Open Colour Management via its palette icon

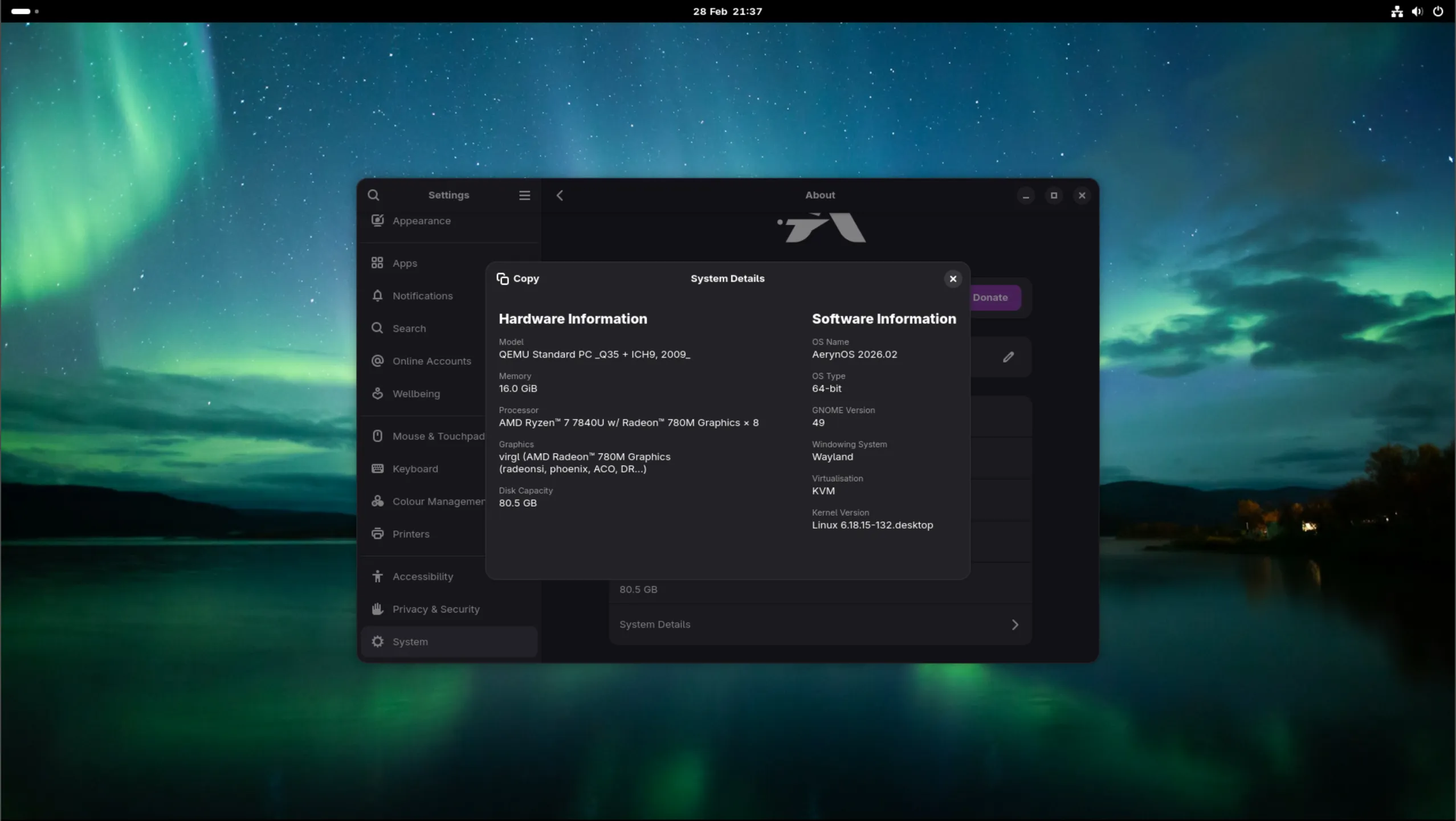click(x=378, y=501)
